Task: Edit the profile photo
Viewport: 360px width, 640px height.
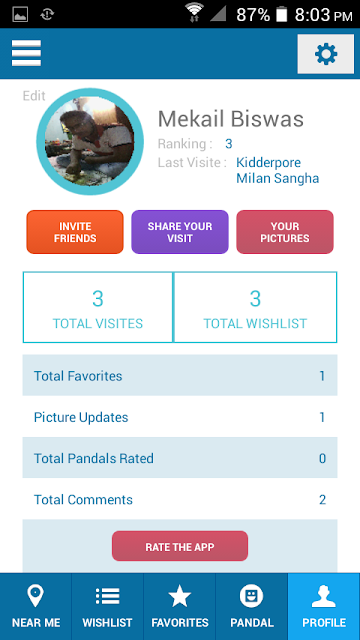Action: [x=34, y=96]
